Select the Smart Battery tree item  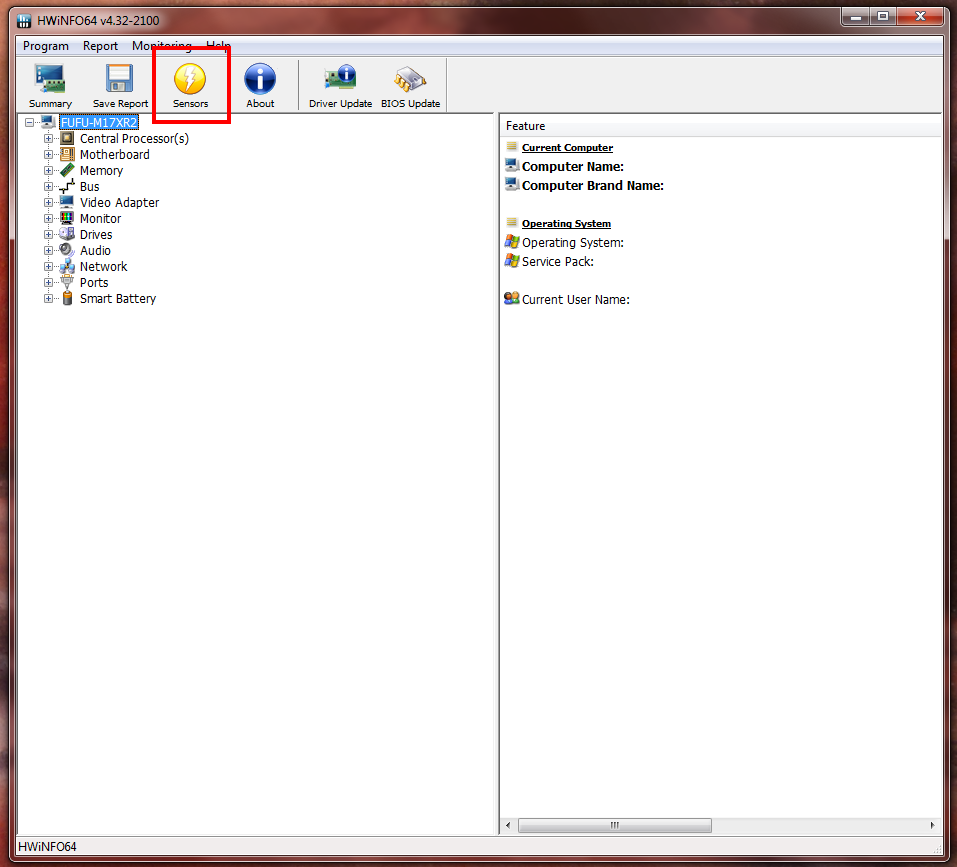118,298
